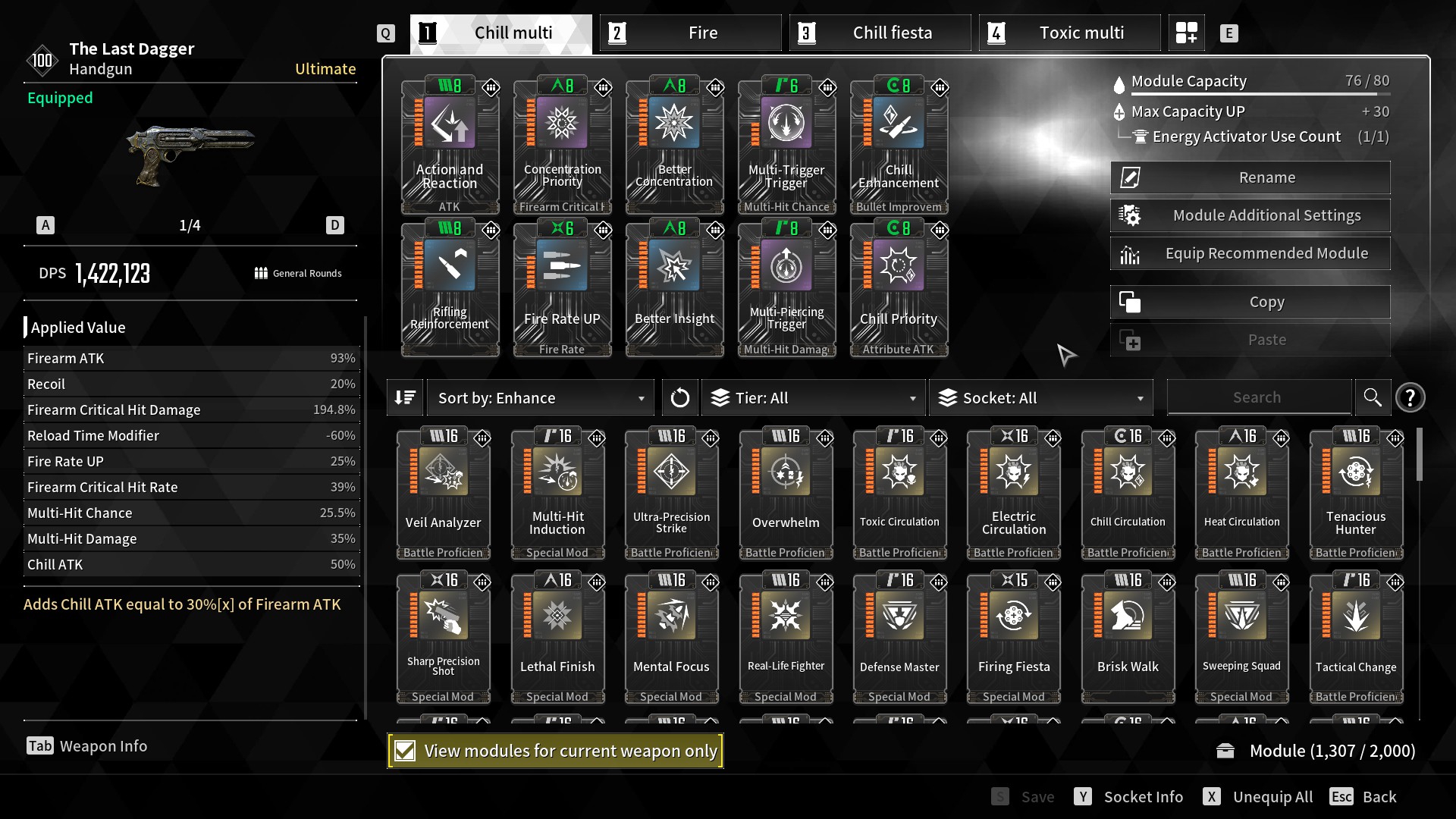Image resolution: width=1456 pixels, height=819 pixels.
Task: Click the Module Additional Settings button
Action: pyautogui.click(x=1250, y=215)
